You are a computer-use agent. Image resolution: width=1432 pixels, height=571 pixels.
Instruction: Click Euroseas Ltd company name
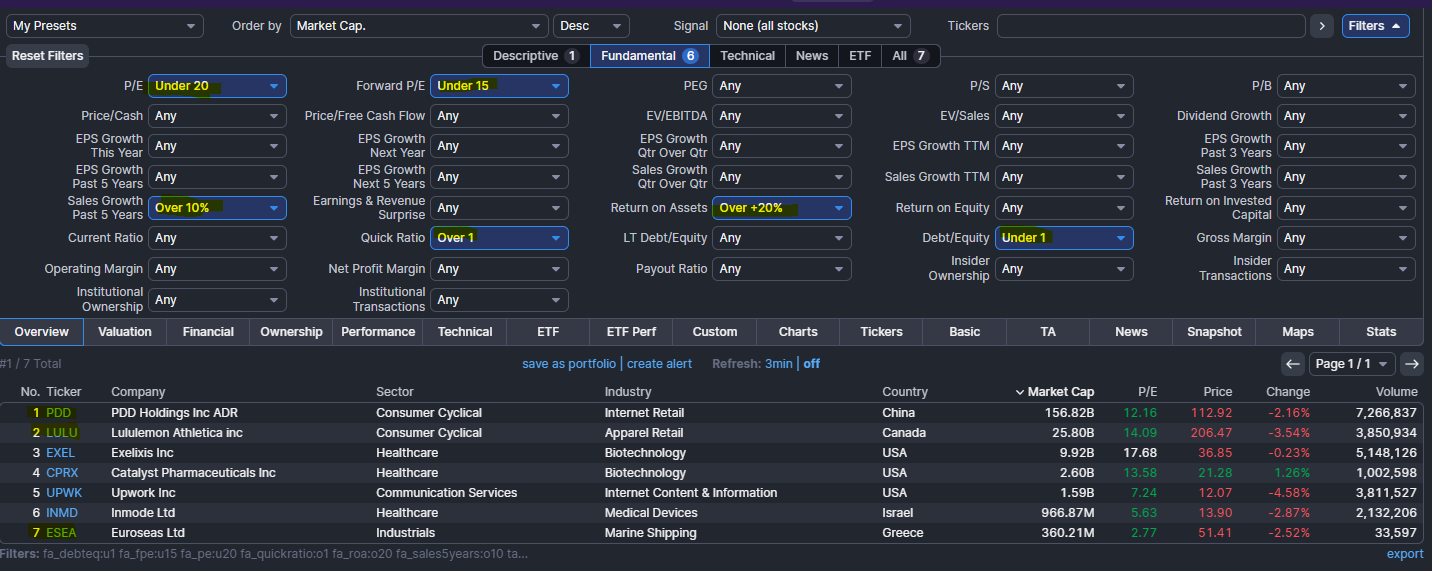[x=148, y=533]
